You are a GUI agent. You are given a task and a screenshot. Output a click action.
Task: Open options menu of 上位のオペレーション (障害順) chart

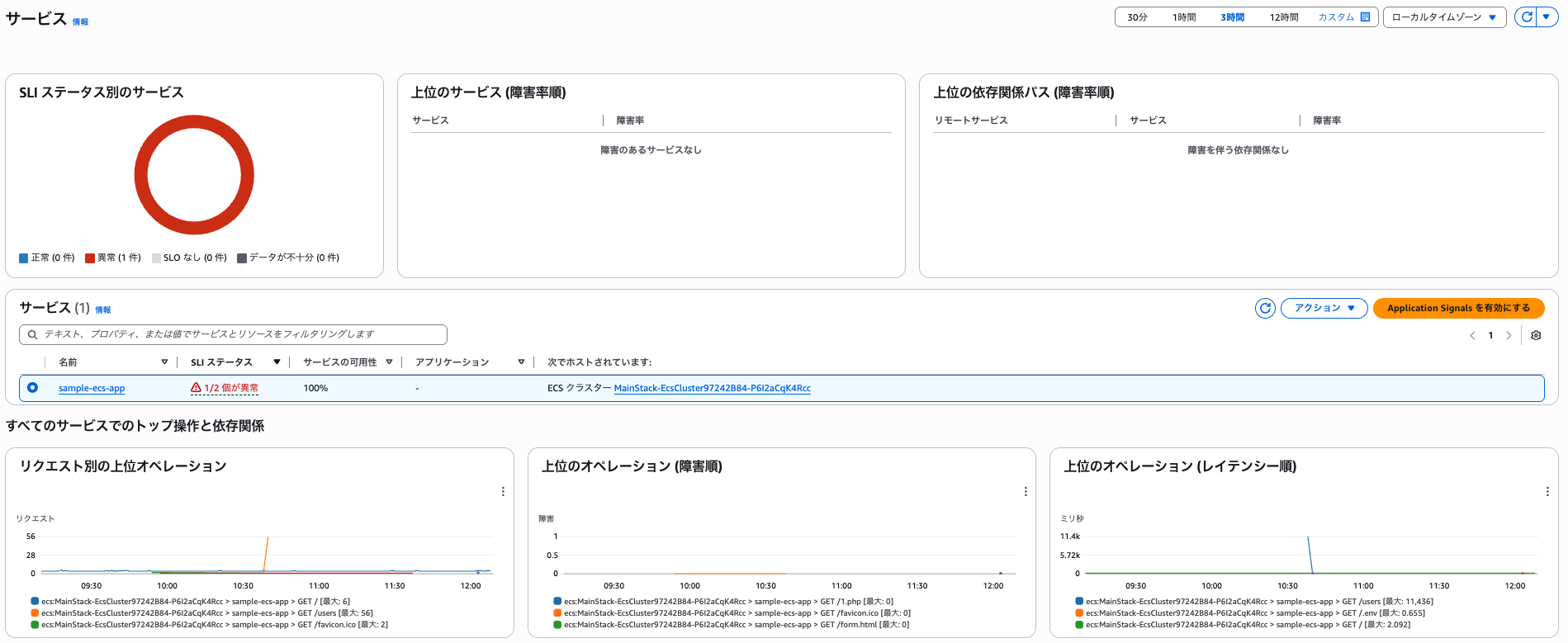(1026, 491)
